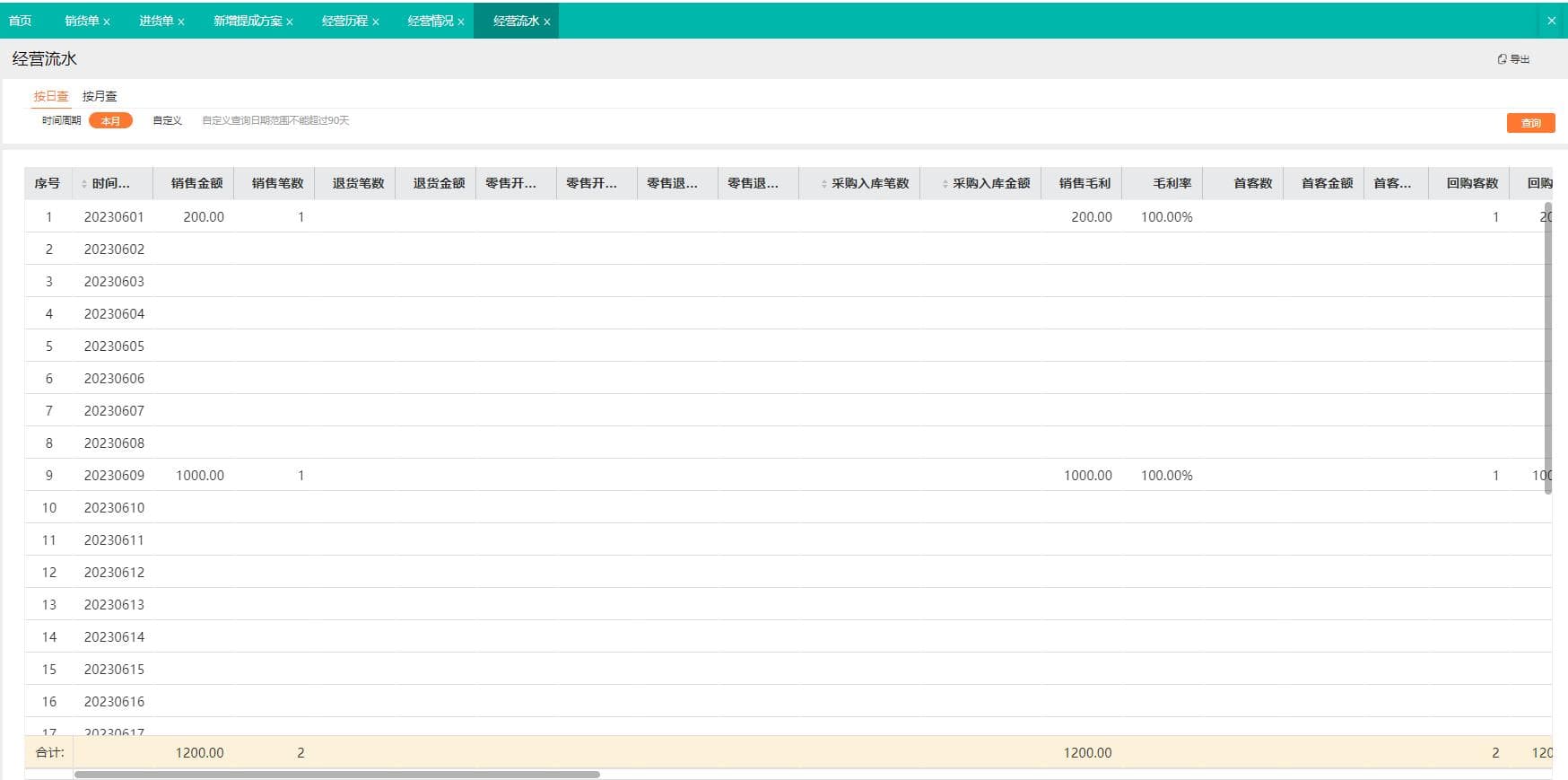Image resolution: width=1568 pixels, height=780 pixels.
Task: Select the 20230610 row date
Action: click(x=114, y=507)
